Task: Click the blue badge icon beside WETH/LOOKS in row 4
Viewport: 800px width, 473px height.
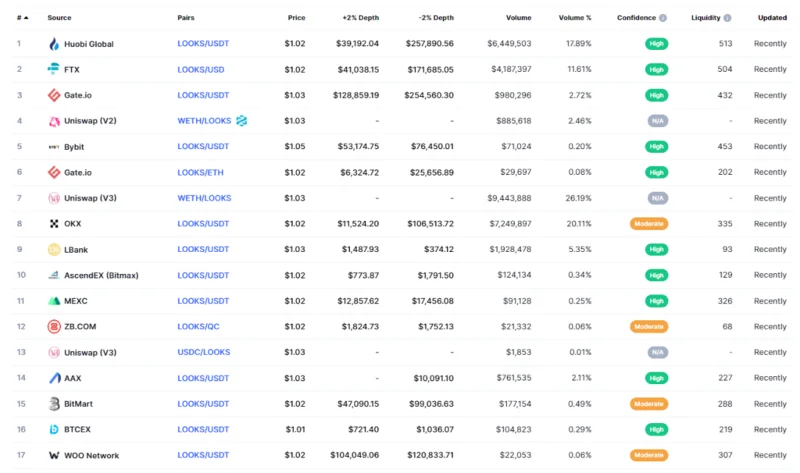Action: (241, 121)
